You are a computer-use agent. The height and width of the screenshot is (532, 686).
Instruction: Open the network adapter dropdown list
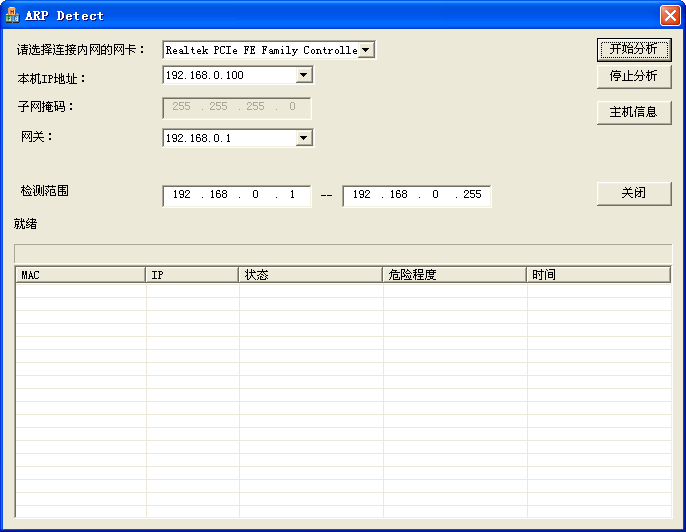coord(366,50)
